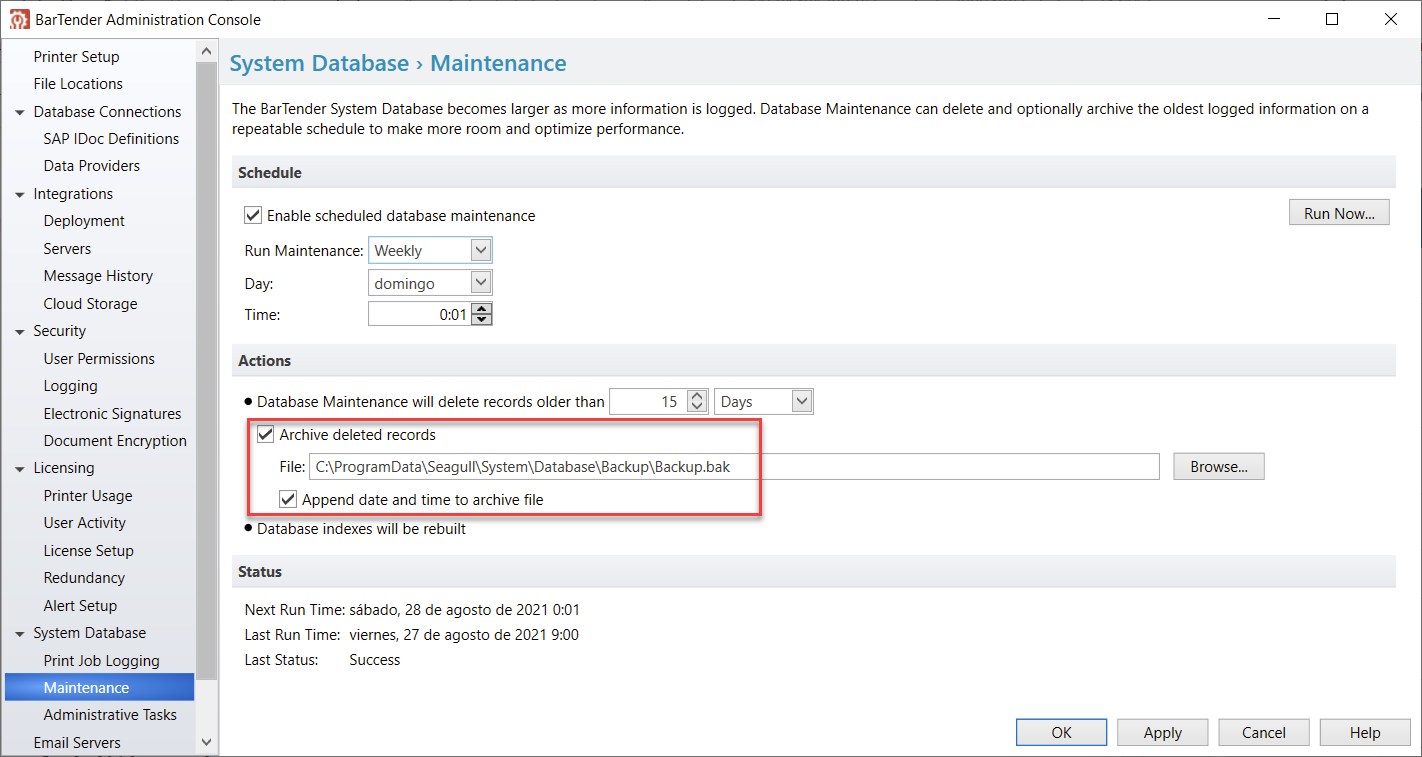The width and height of the screenshot is (1422, 757).
Task: Open Printer Usage page
Action: coord(88,496)
